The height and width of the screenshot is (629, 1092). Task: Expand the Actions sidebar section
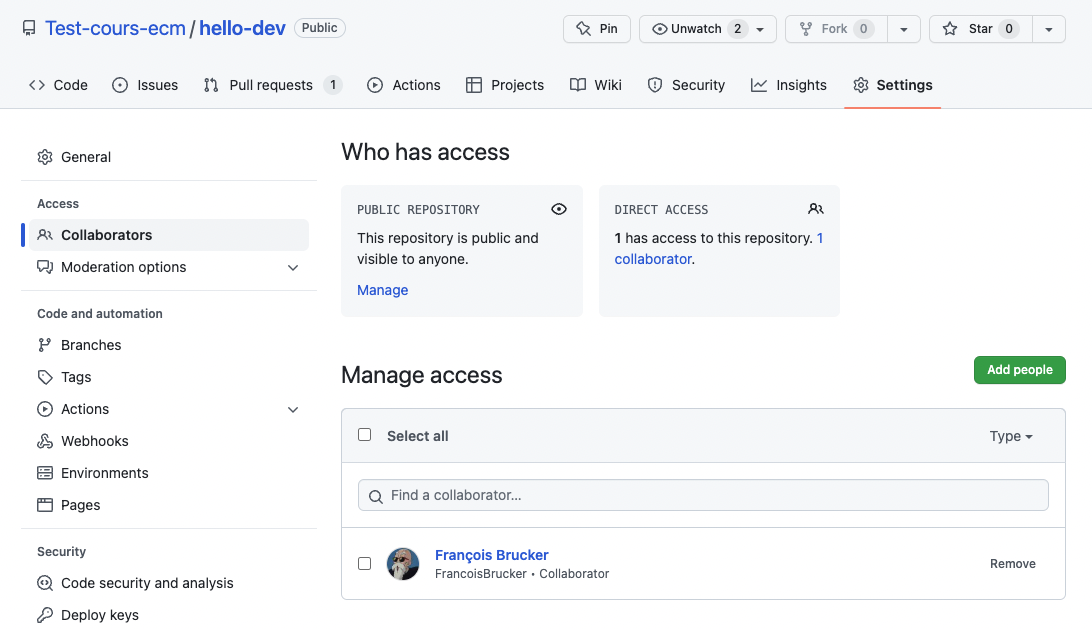pyautogui.click(x=293, y=409)
